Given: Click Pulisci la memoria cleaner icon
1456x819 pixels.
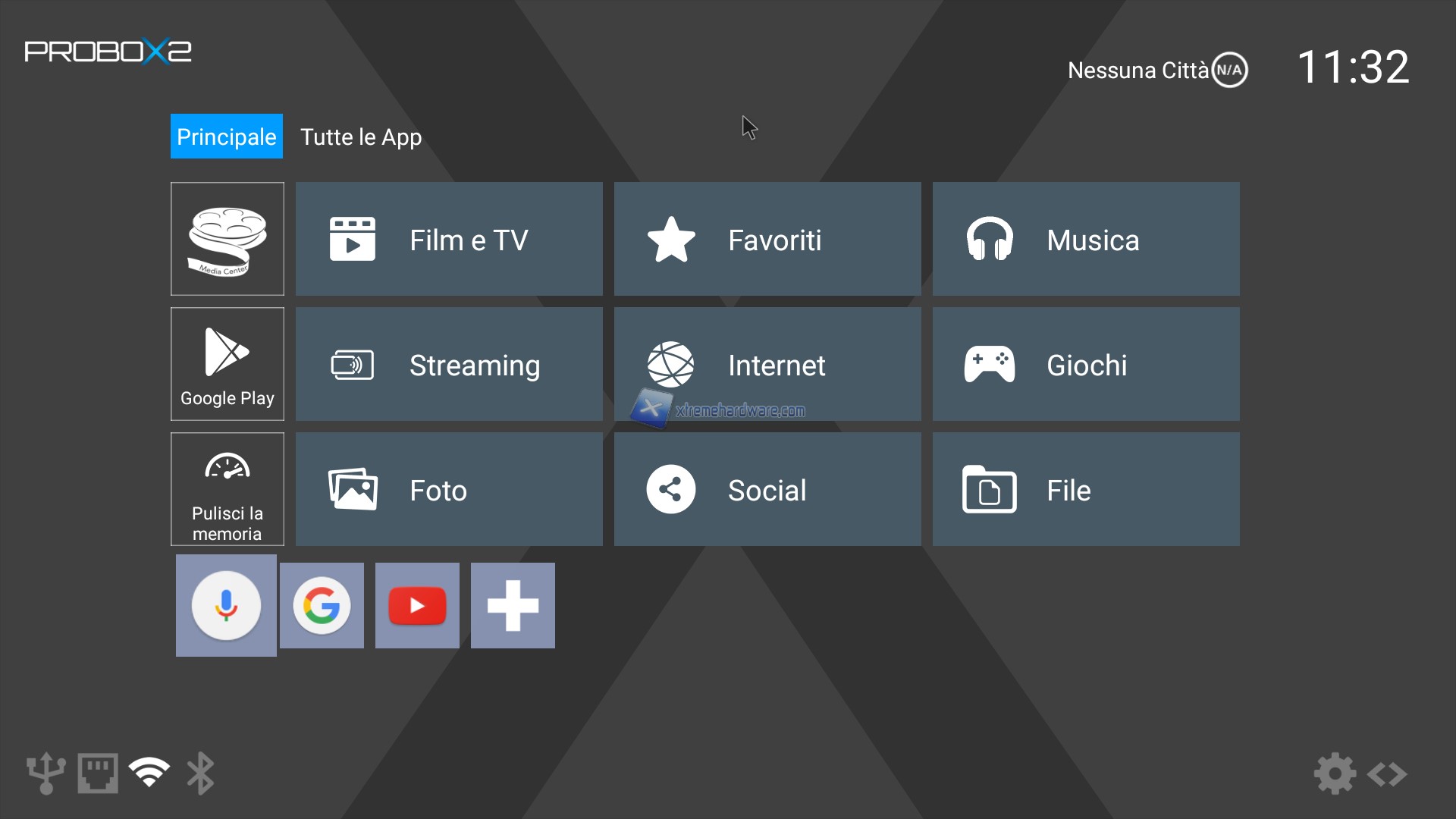Looking at the screenshot, I should pos(227,489).
